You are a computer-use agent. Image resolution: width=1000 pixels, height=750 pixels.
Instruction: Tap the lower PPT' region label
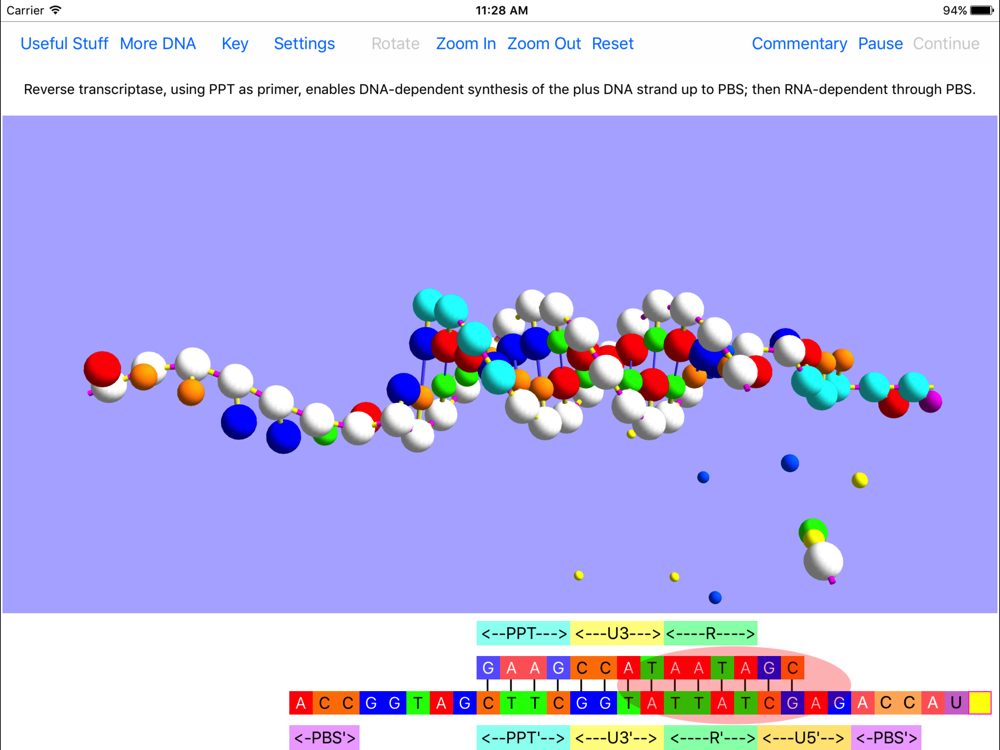524,737
